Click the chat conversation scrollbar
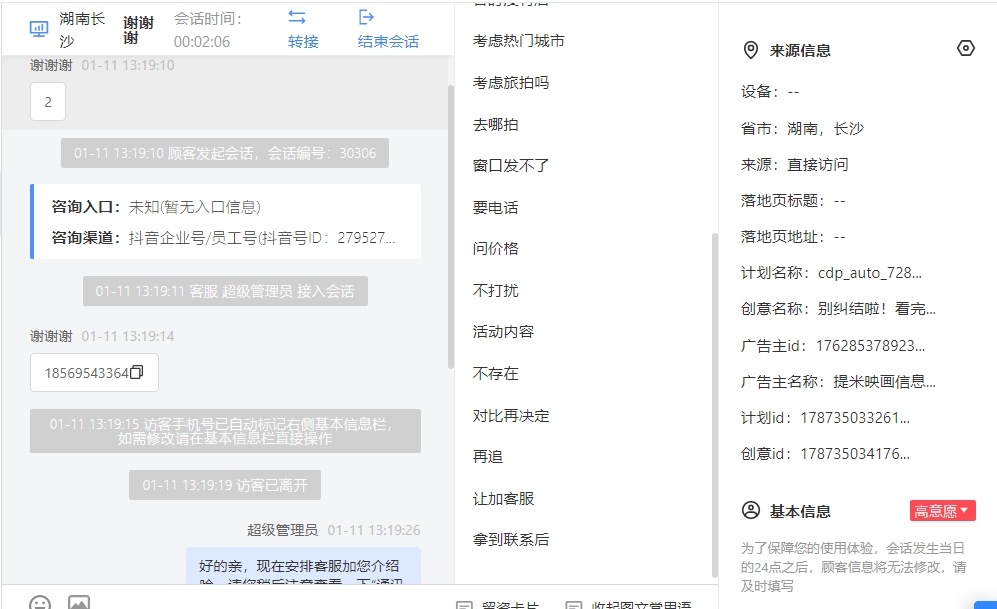 (x=451, y=227)
